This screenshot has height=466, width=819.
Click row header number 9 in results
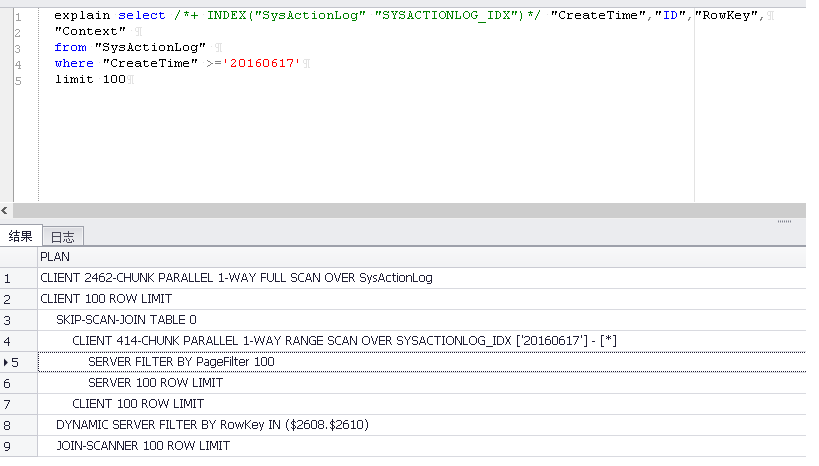(7, 446)
